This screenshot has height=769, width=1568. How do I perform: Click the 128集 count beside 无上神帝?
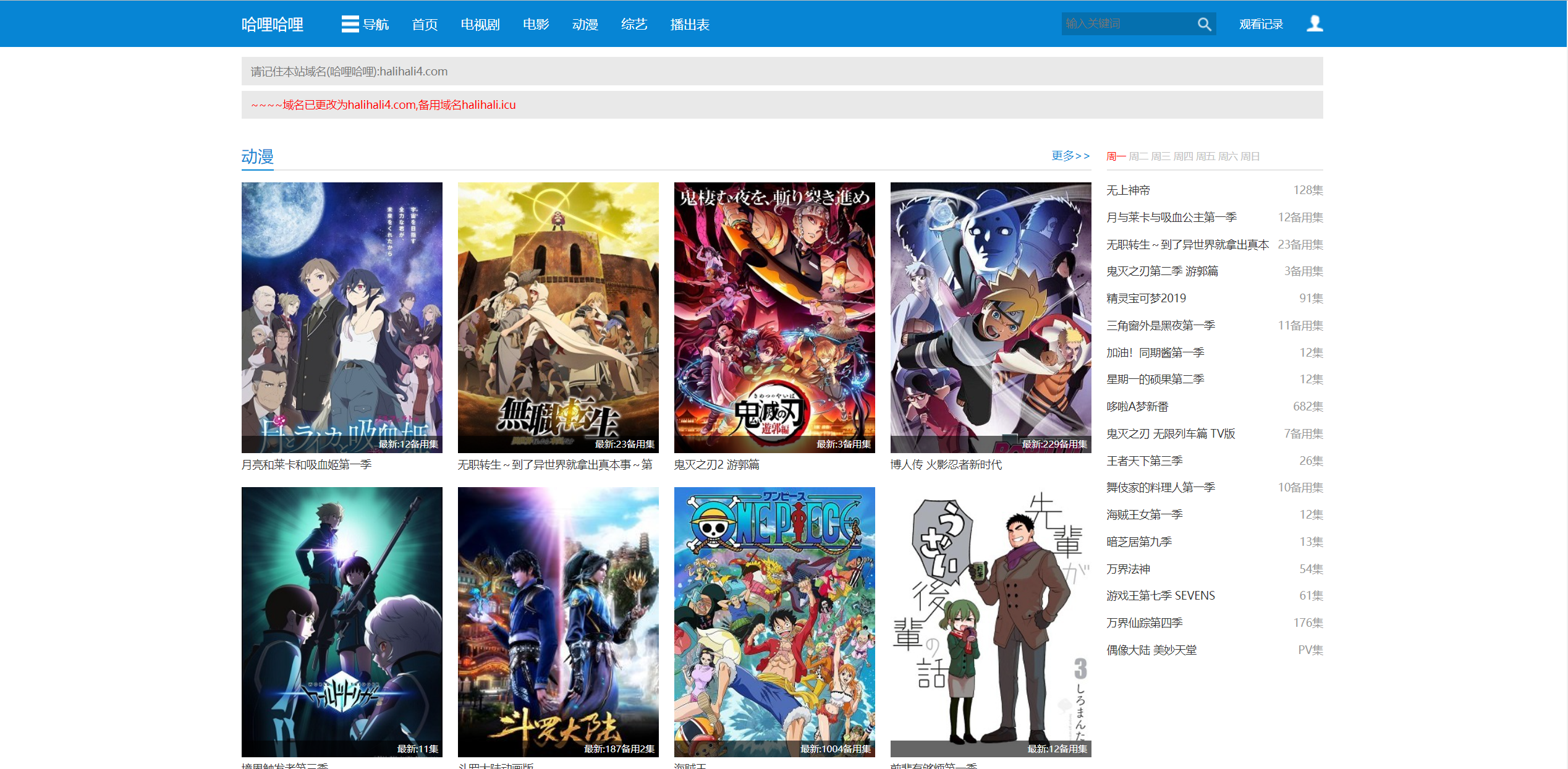point(1308,190)
